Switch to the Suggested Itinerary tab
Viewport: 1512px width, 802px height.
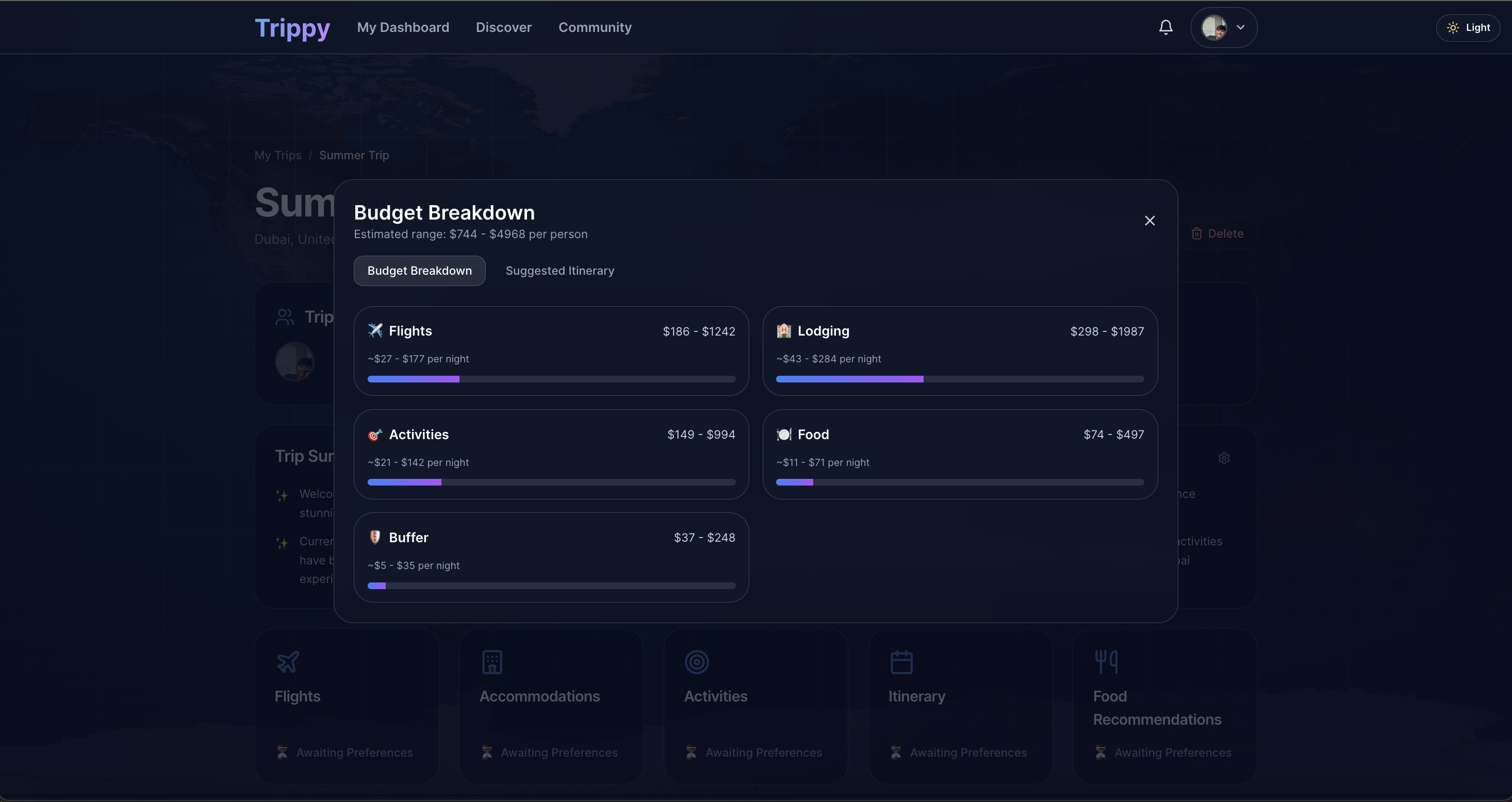(560, 271)
